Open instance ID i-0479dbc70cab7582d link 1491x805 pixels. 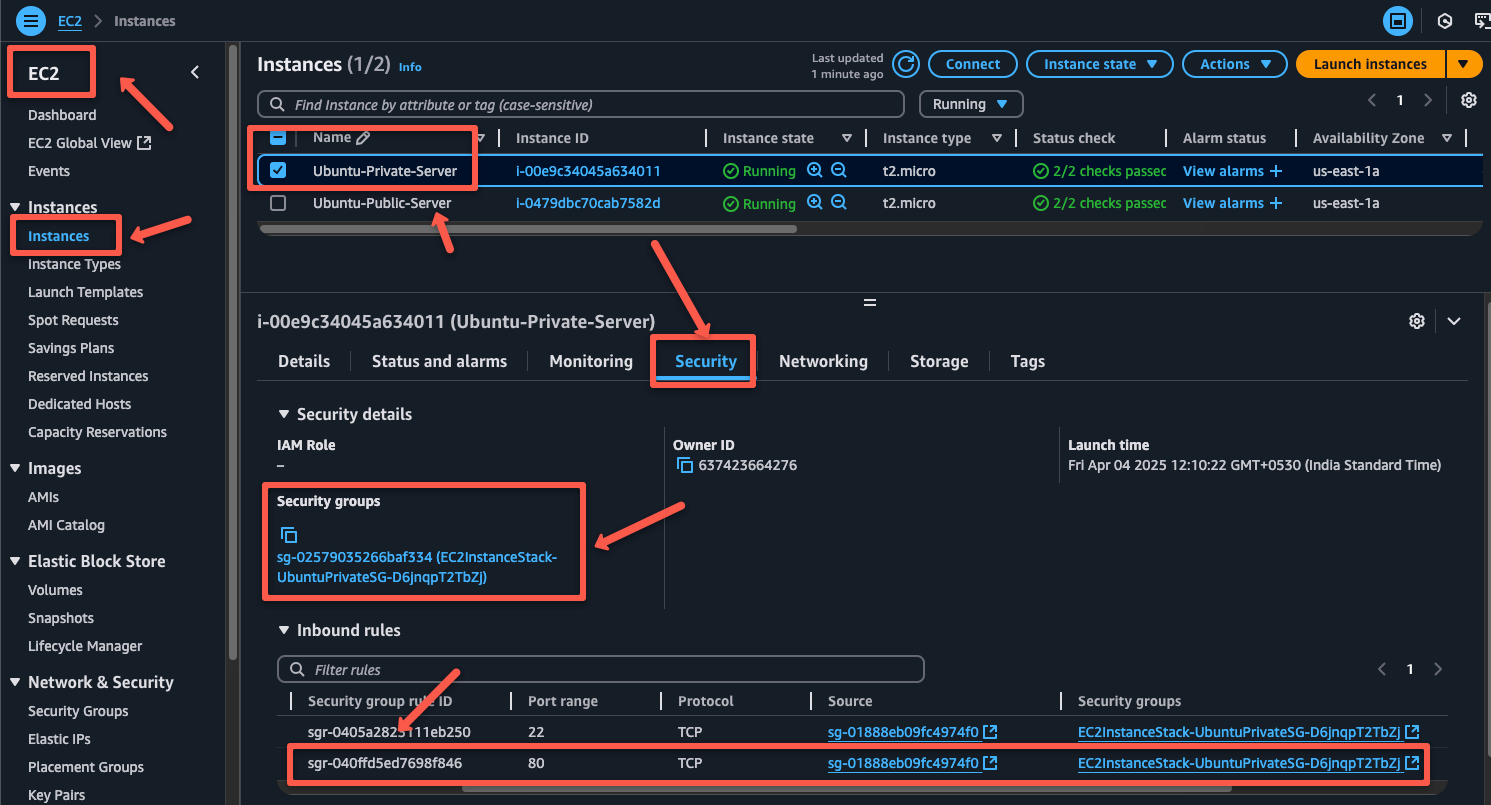[x=588, y=203]
